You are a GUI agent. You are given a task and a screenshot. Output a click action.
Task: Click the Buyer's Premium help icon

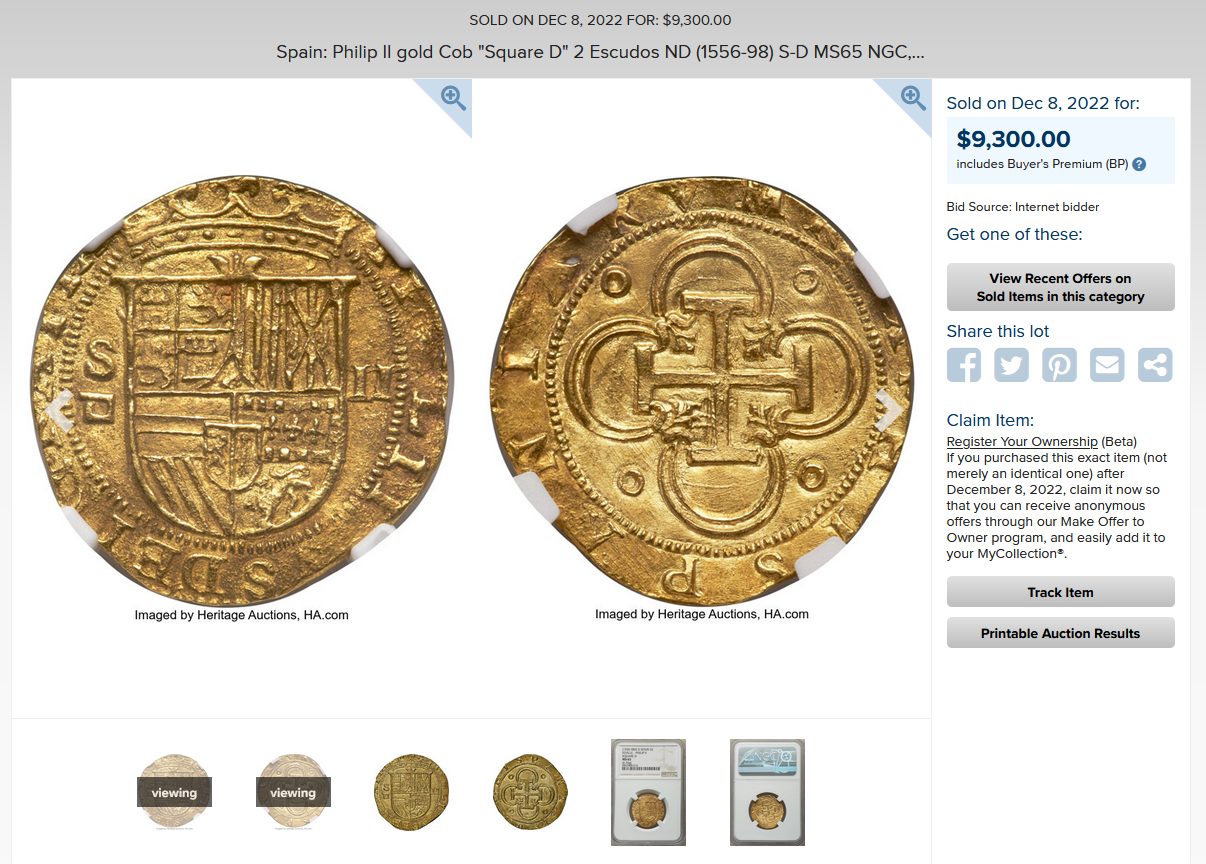(x=1139, y=164)
